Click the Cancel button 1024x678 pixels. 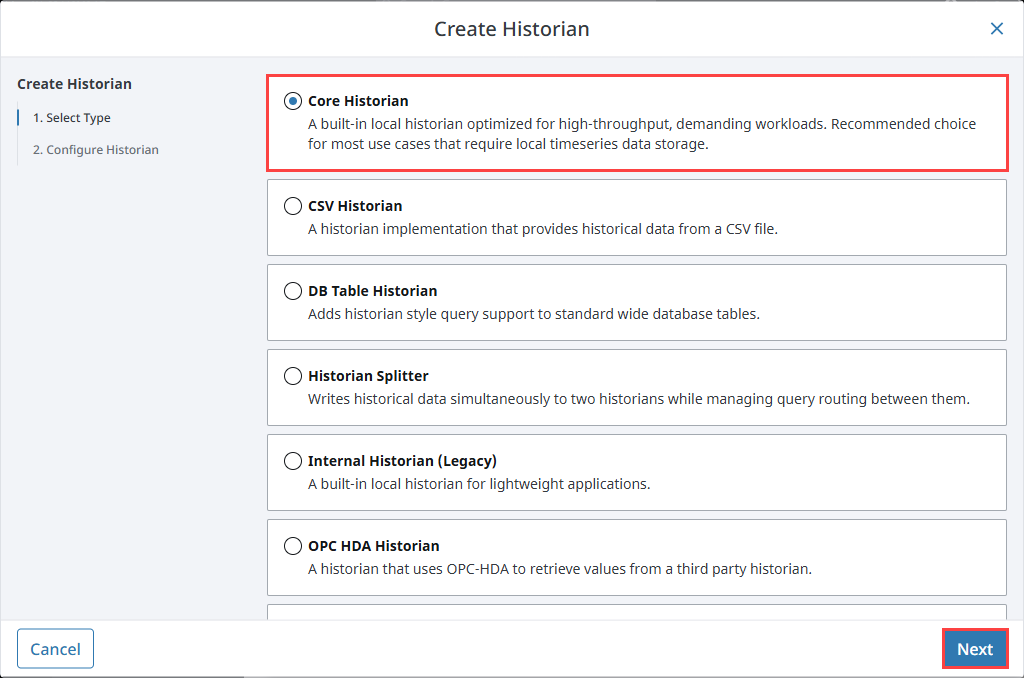point(55,648)
